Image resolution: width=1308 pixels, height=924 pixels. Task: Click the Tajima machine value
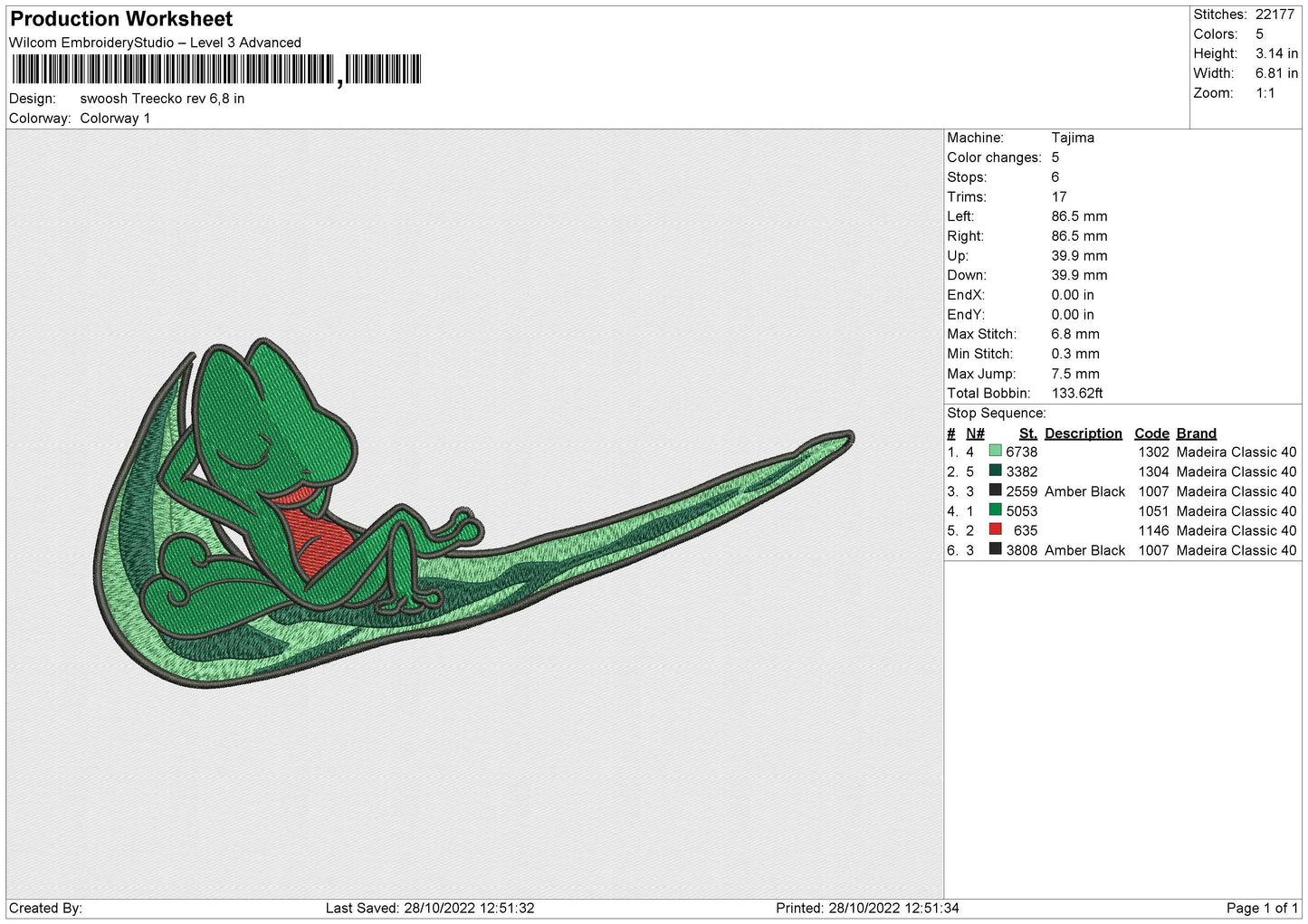pos(1073,138)
